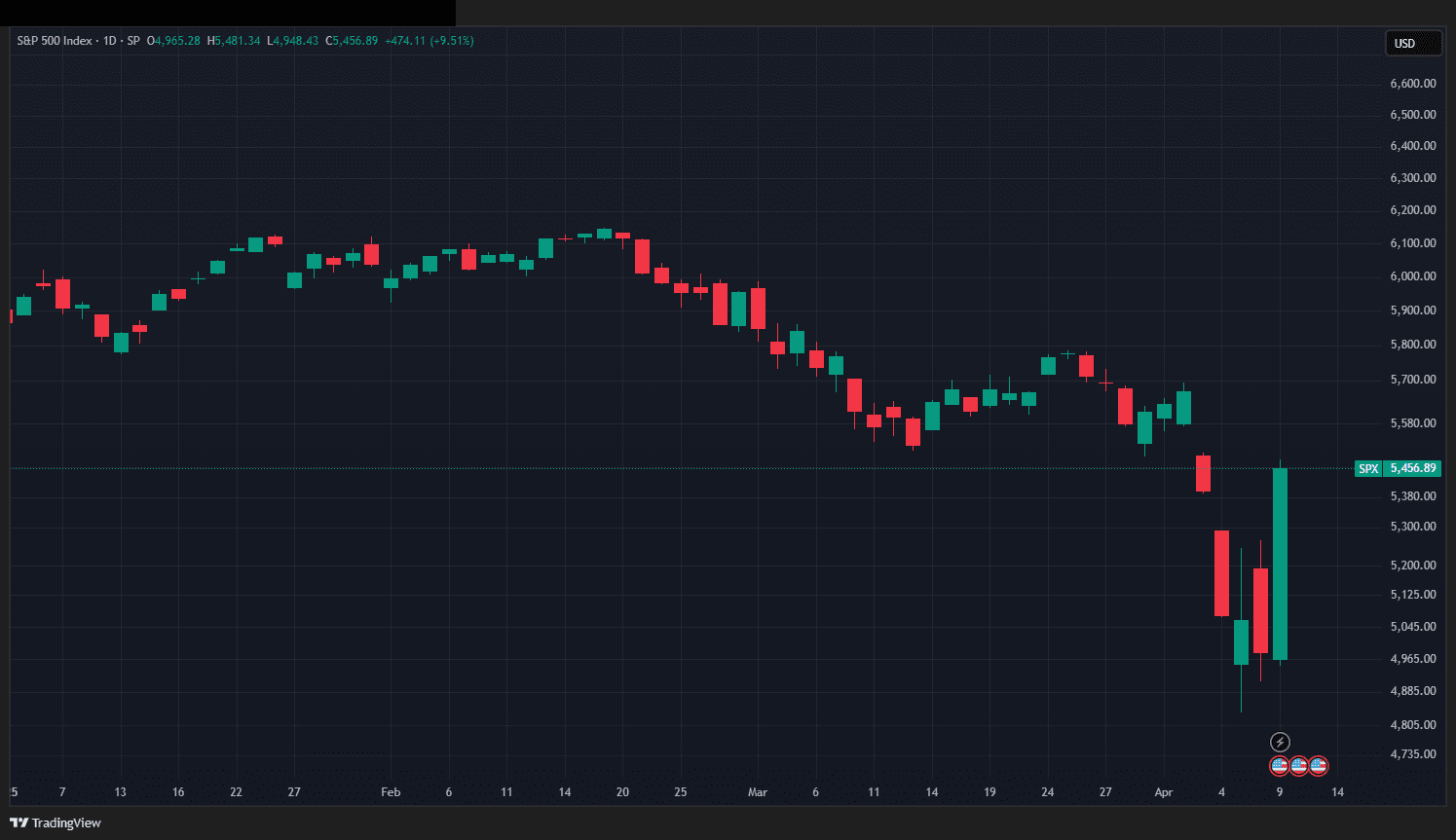This screenshot has height=840, width=1456.
Task: Click the close value C5,456.89
Action: coord(352,41)
